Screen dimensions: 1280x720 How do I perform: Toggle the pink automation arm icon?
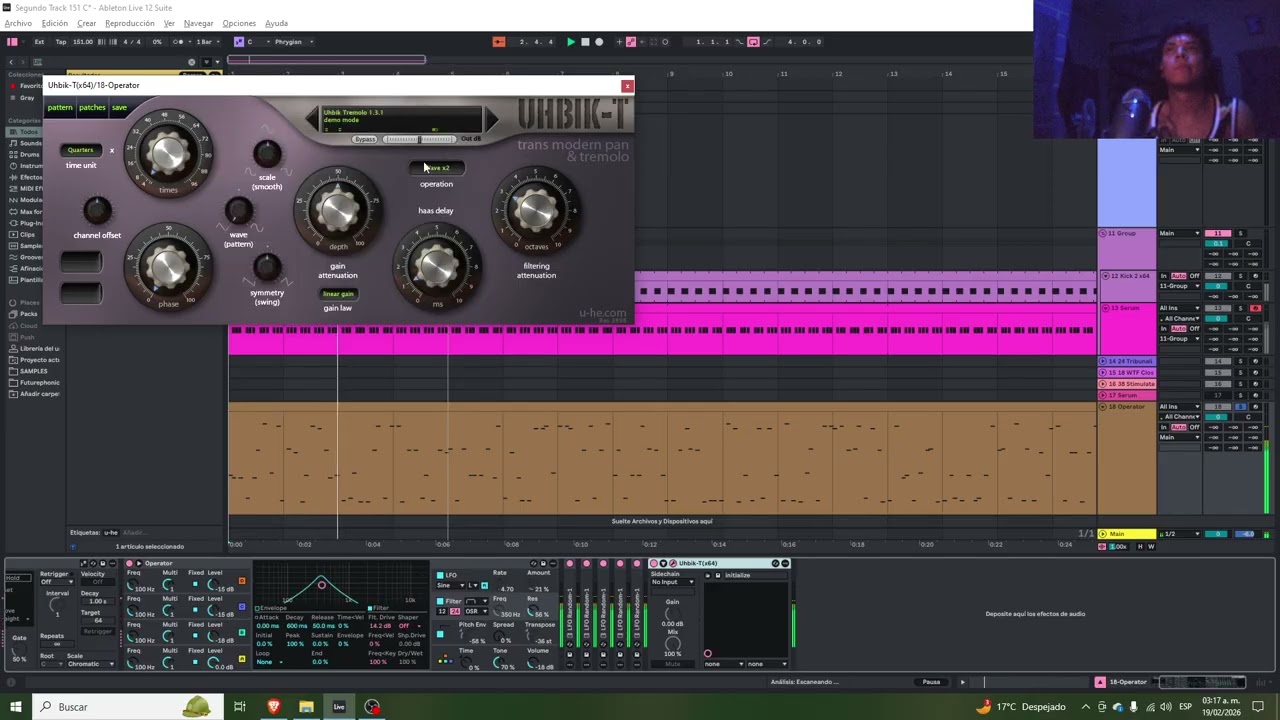[632, 42]
